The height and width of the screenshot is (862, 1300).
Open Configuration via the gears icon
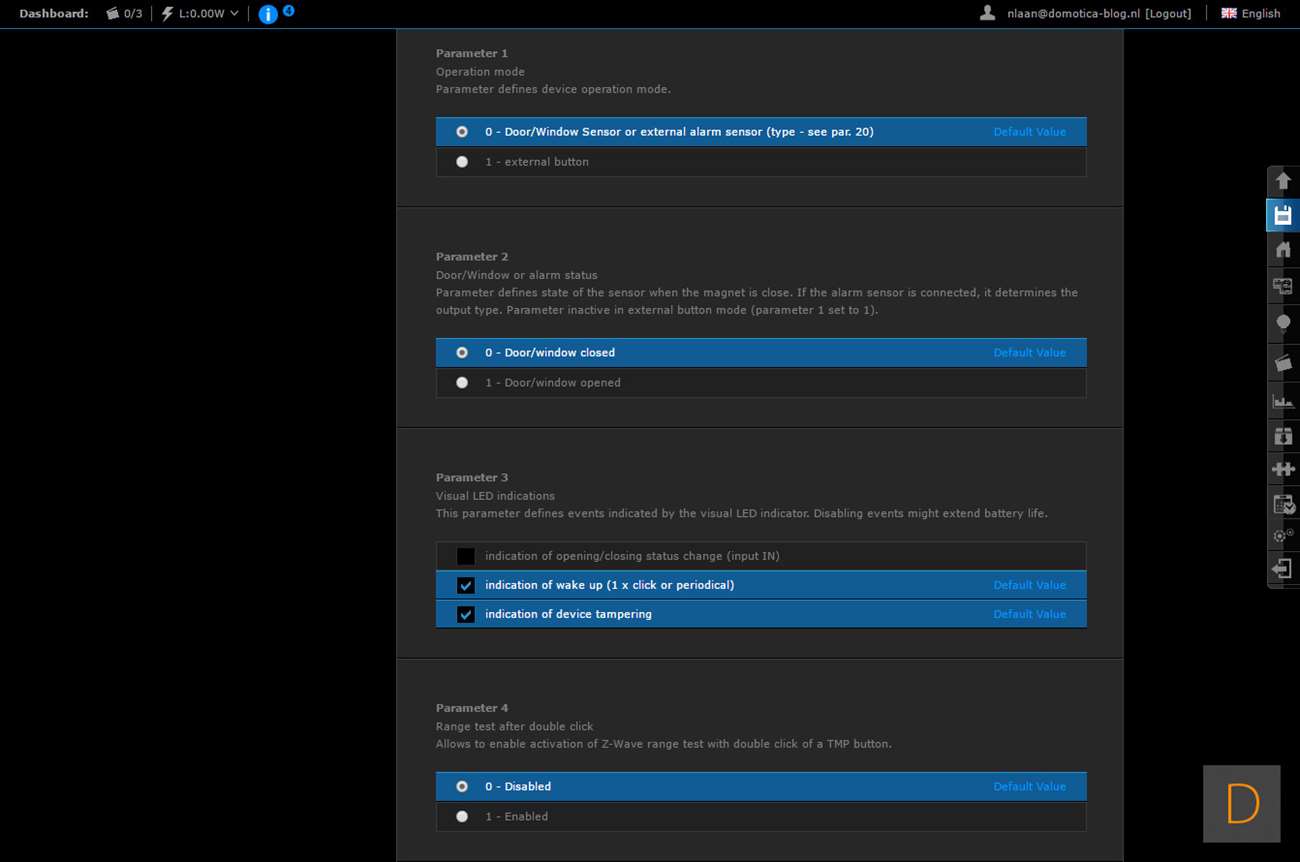[1283, 536]
